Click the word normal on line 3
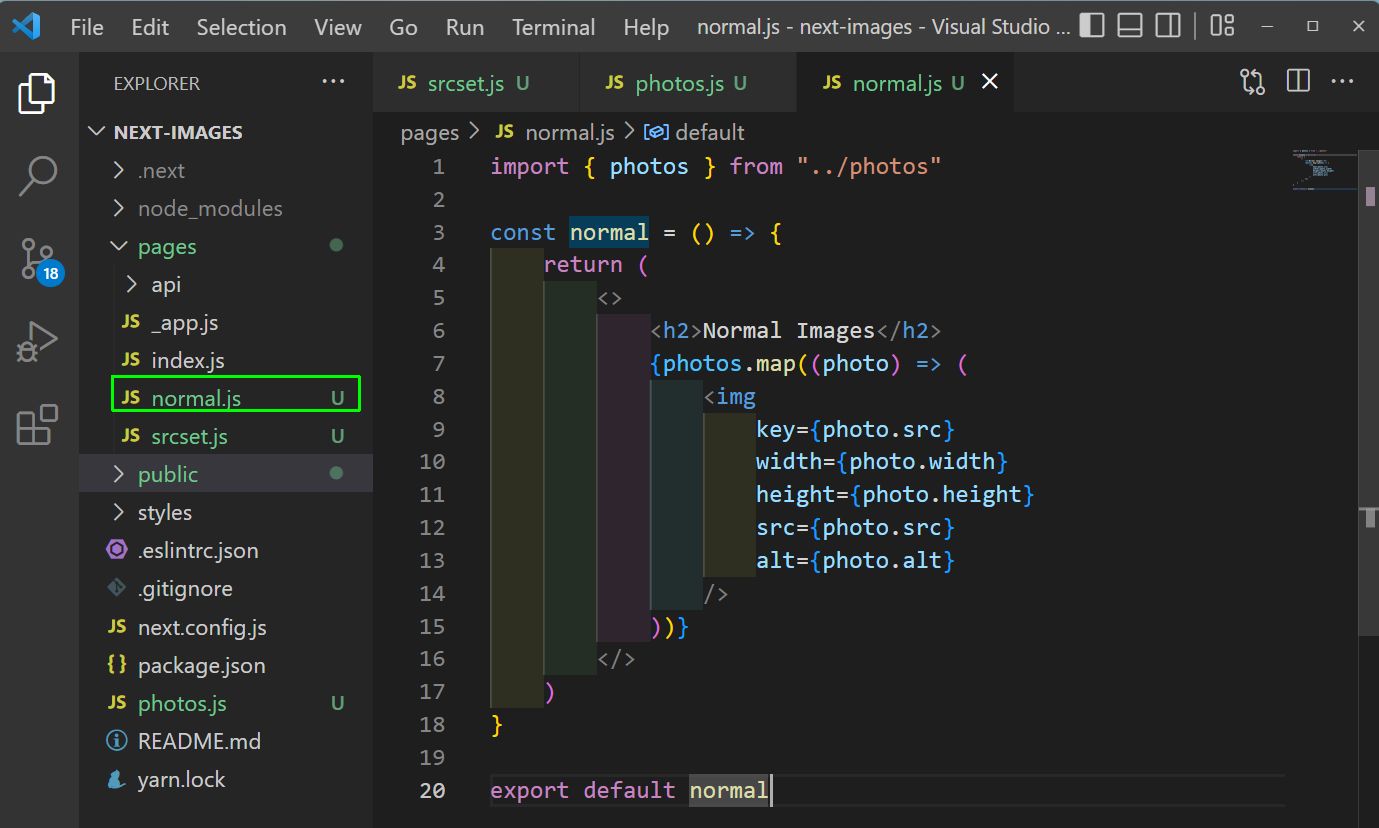Viewport: 1379px width, 828px height. pyautogui.click(x=609, y=232)
